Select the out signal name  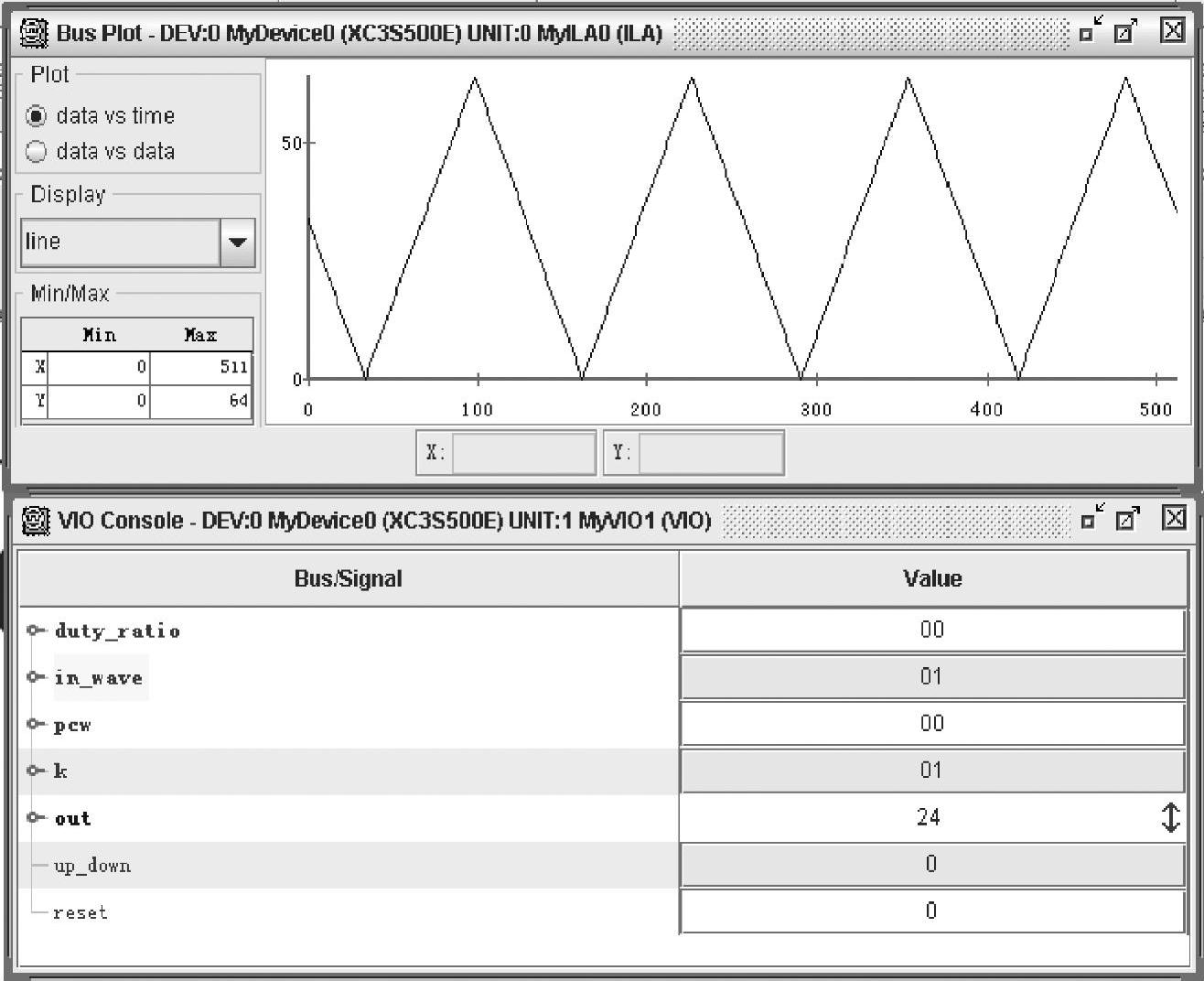pos(72,818)
